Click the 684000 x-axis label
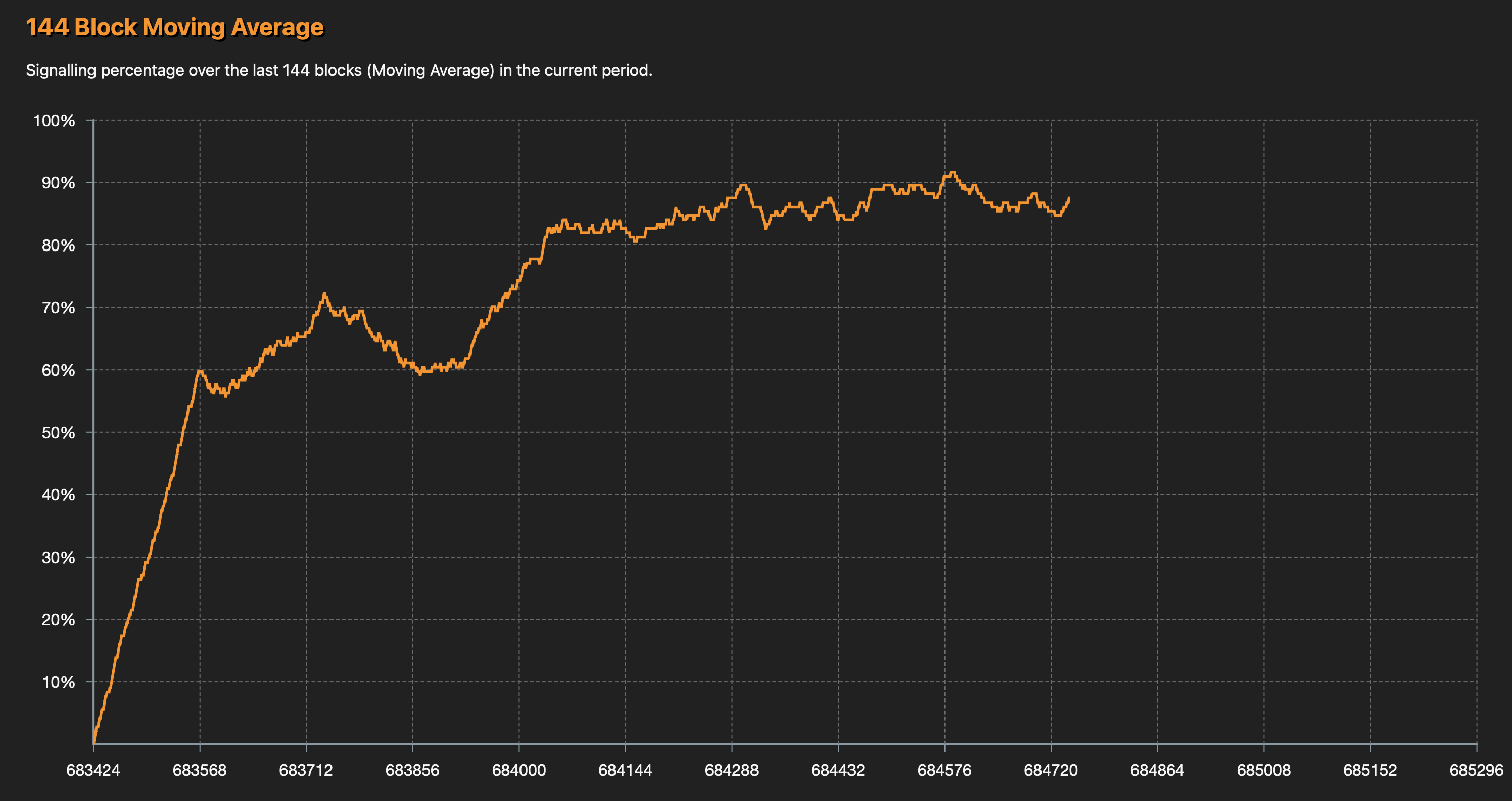Viewport: 1512px width, 801px height. [519, 771]
